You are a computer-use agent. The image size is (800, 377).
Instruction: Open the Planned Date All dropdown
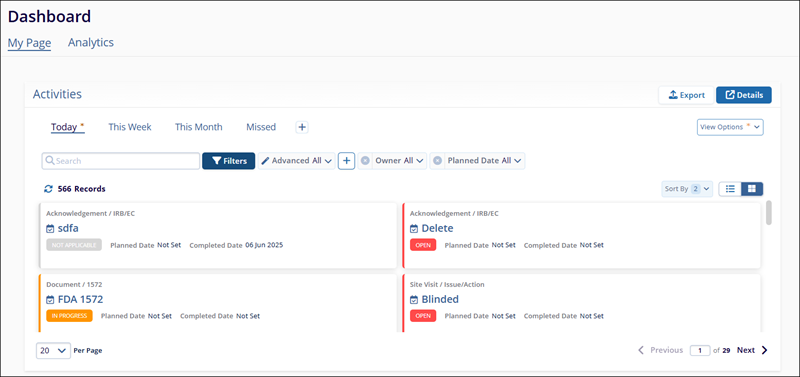point(484,161)
